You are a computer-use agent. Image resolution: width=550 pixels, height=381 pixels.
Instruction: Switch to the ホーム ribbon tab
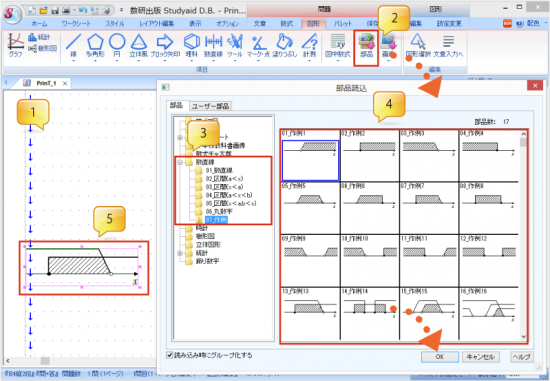click(39, 24)
